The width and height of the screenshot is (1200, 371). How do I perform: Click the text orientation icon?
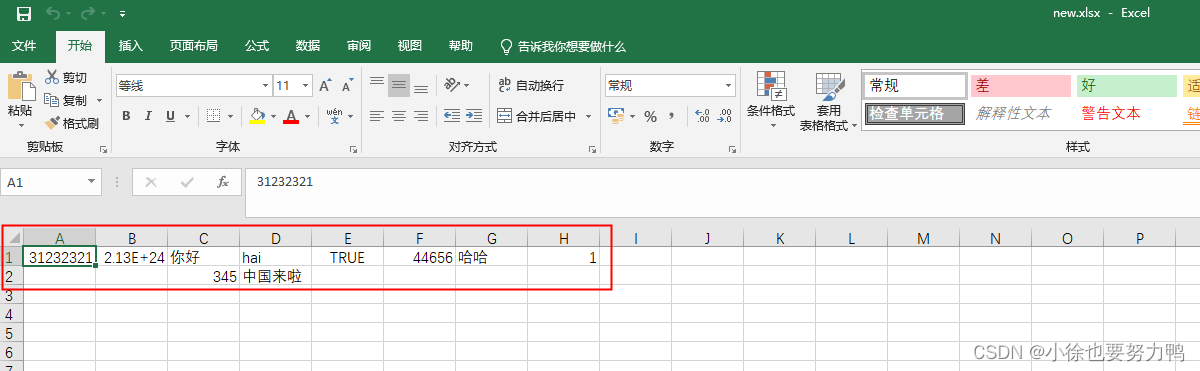[x=453, y=85]
